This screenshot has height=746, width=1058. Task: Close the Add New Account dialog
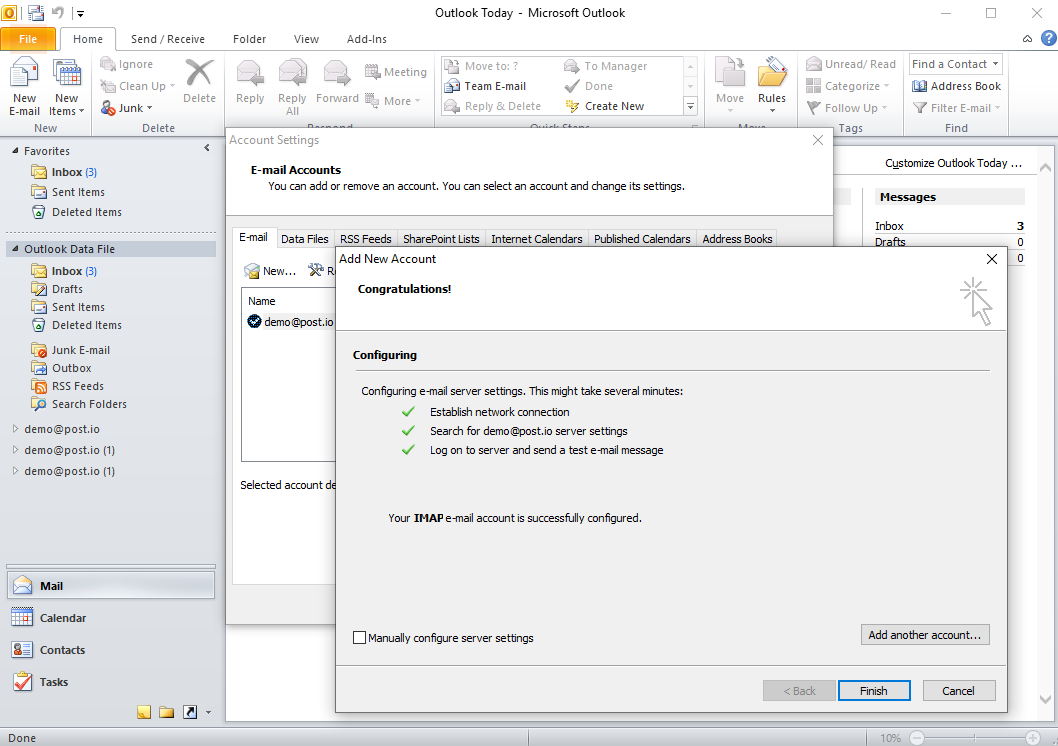pyautogui.click(x=991, y=259)
